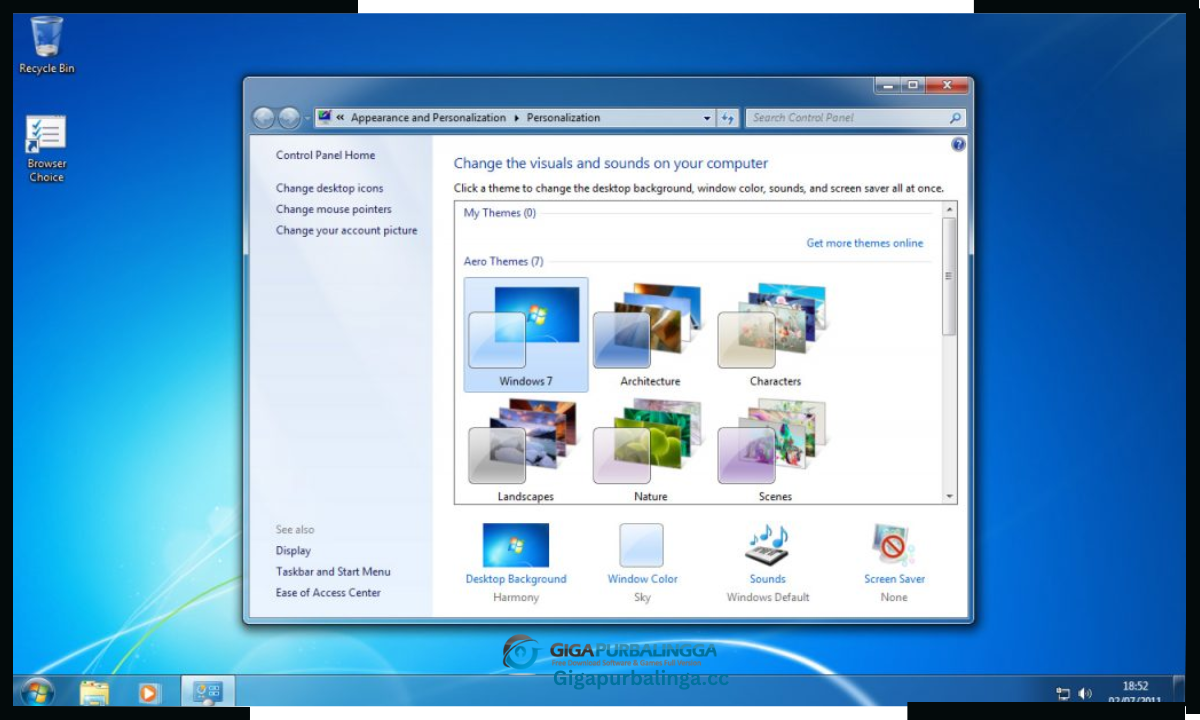Click the Personalization breadcrumb
1200x720 pixels.
pos(563,118)
